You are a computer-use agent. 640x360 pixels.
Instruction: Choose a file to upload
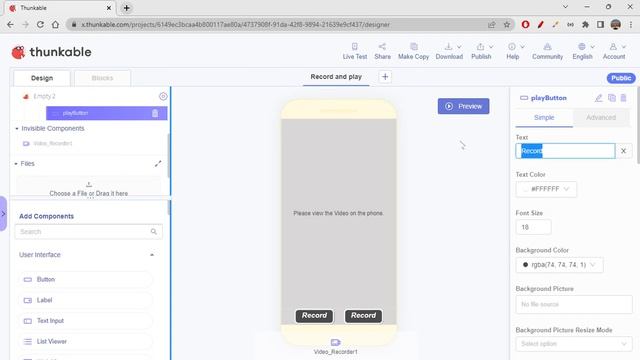tap(89, 189)
